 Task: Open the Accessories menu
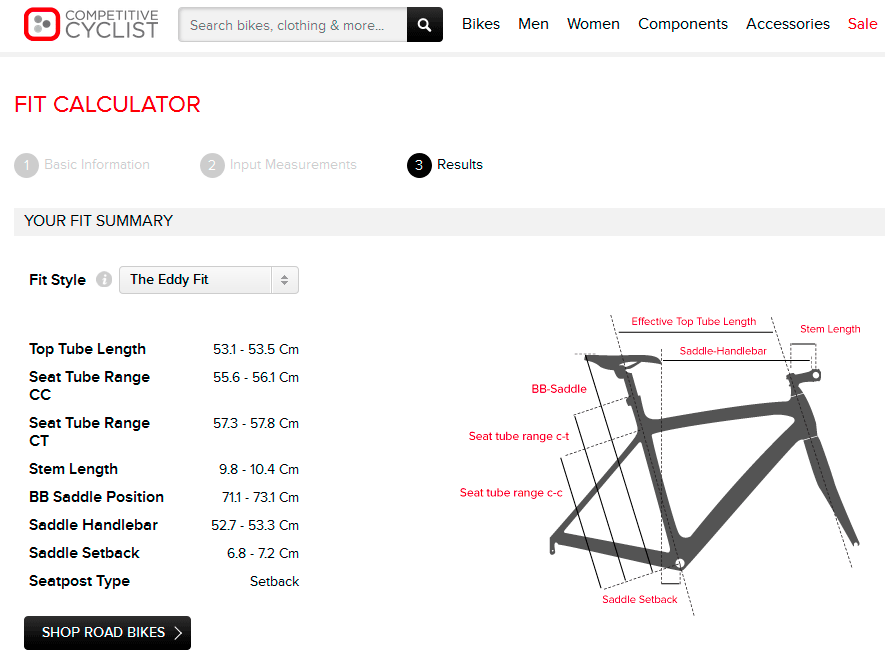point(787,24)
